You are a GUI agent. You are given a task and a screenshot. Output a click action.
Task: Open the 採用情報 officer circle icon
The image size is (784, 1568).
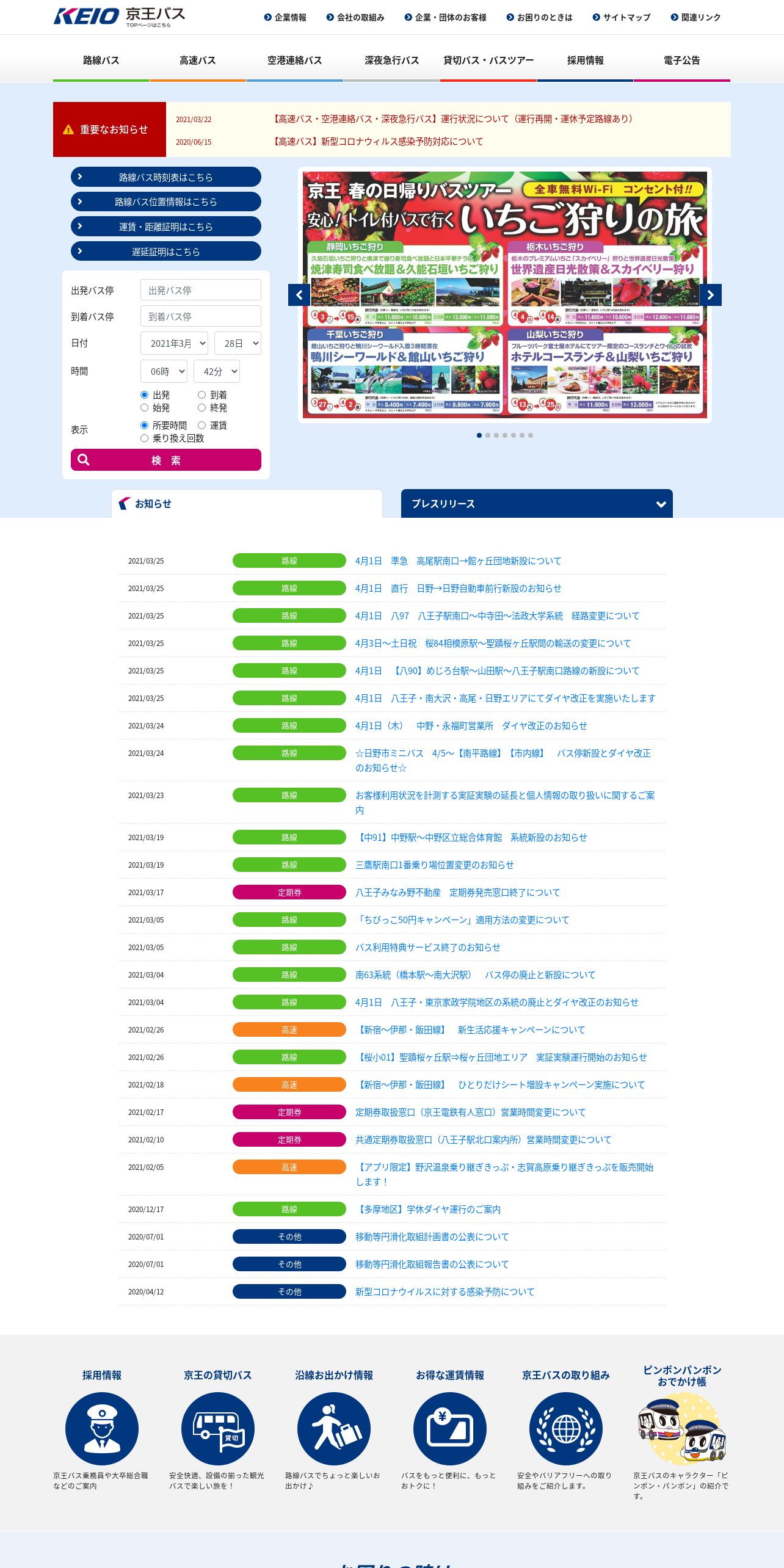pos(102,1428)
